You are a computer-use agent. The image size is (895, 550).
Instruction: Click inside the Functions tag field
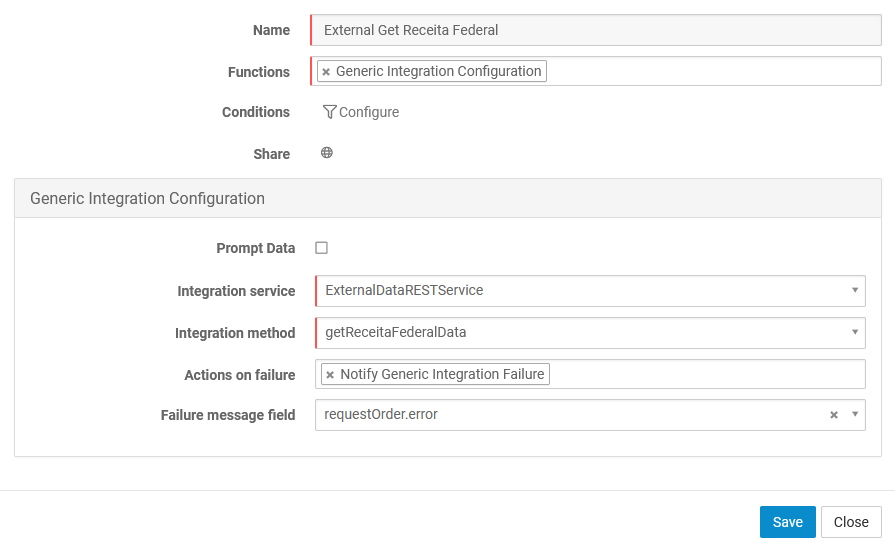pos(710,72)
